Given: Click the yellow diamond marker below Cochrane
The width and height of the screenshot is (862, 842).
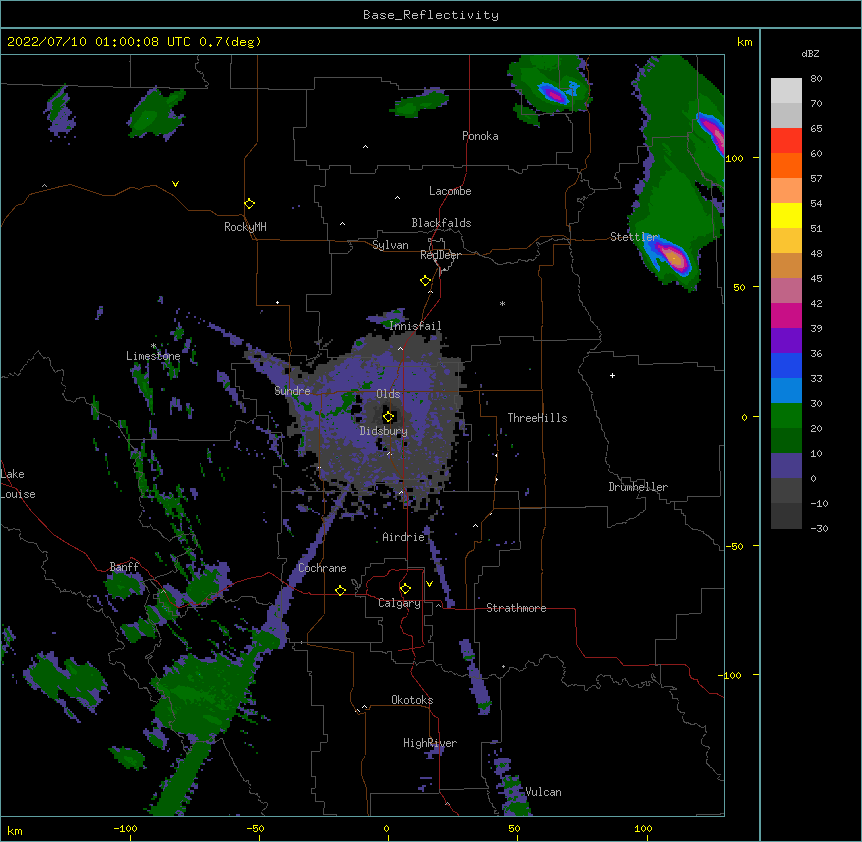Looking at the screenshot, I should pyautogui.click(x=340, y=590).
